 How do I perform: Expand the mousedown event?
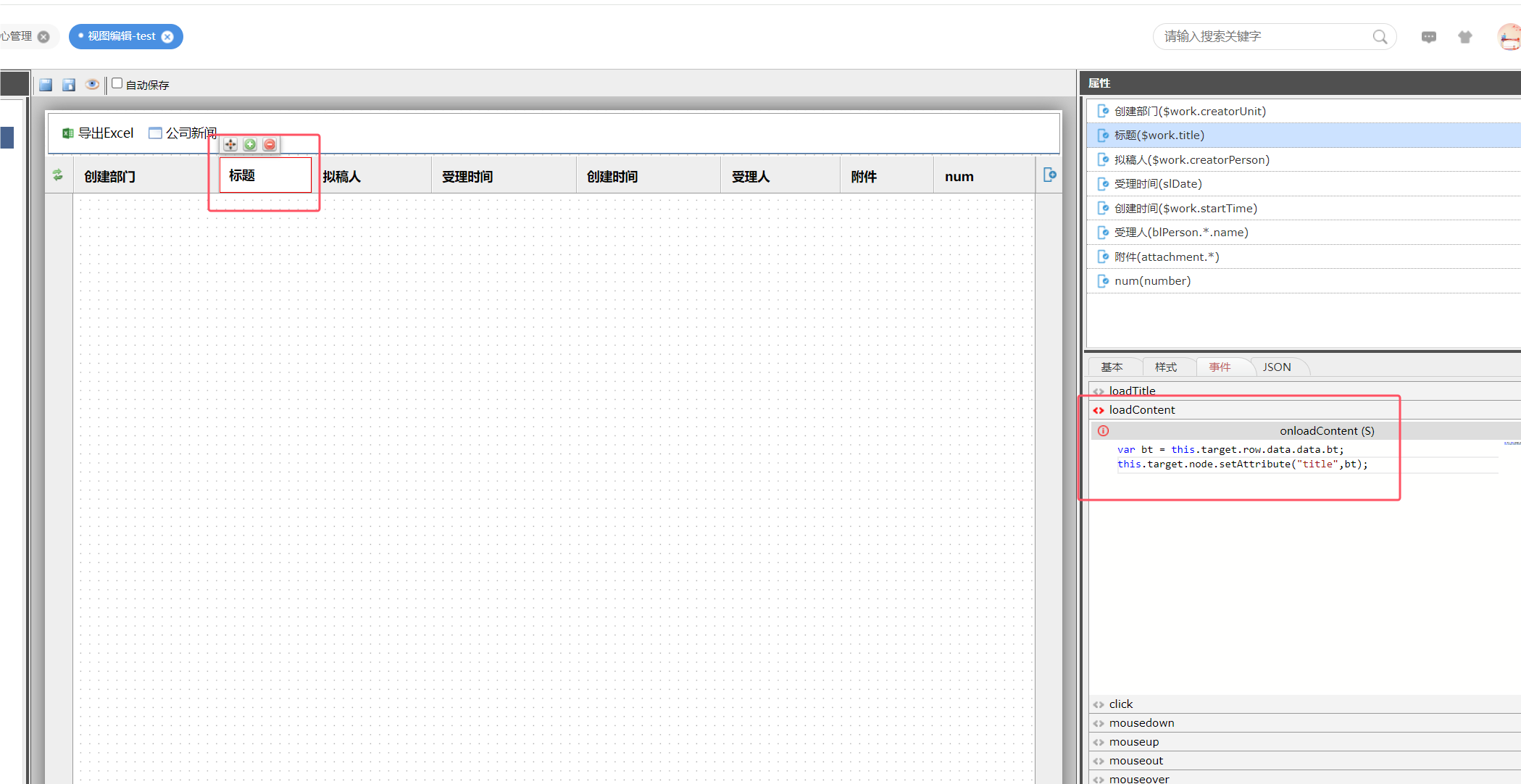[x=1141, y=723]
